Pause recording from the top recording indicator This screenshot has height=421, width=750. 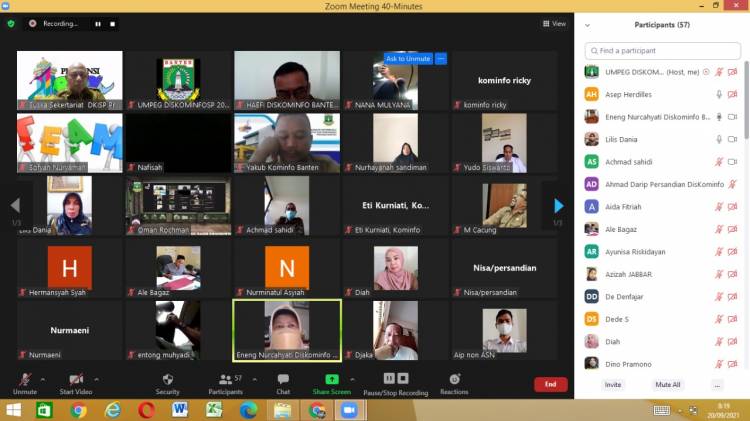pos(97,23)
